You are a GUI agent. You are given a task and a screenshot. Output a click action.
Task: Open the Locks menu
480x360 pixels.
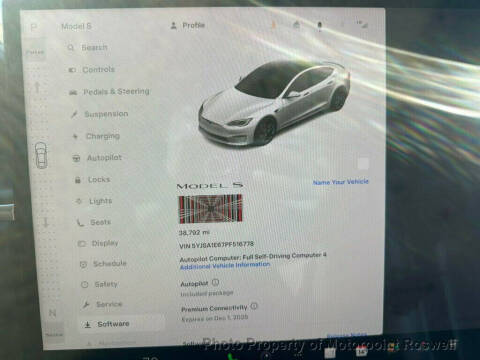(92, 180)
